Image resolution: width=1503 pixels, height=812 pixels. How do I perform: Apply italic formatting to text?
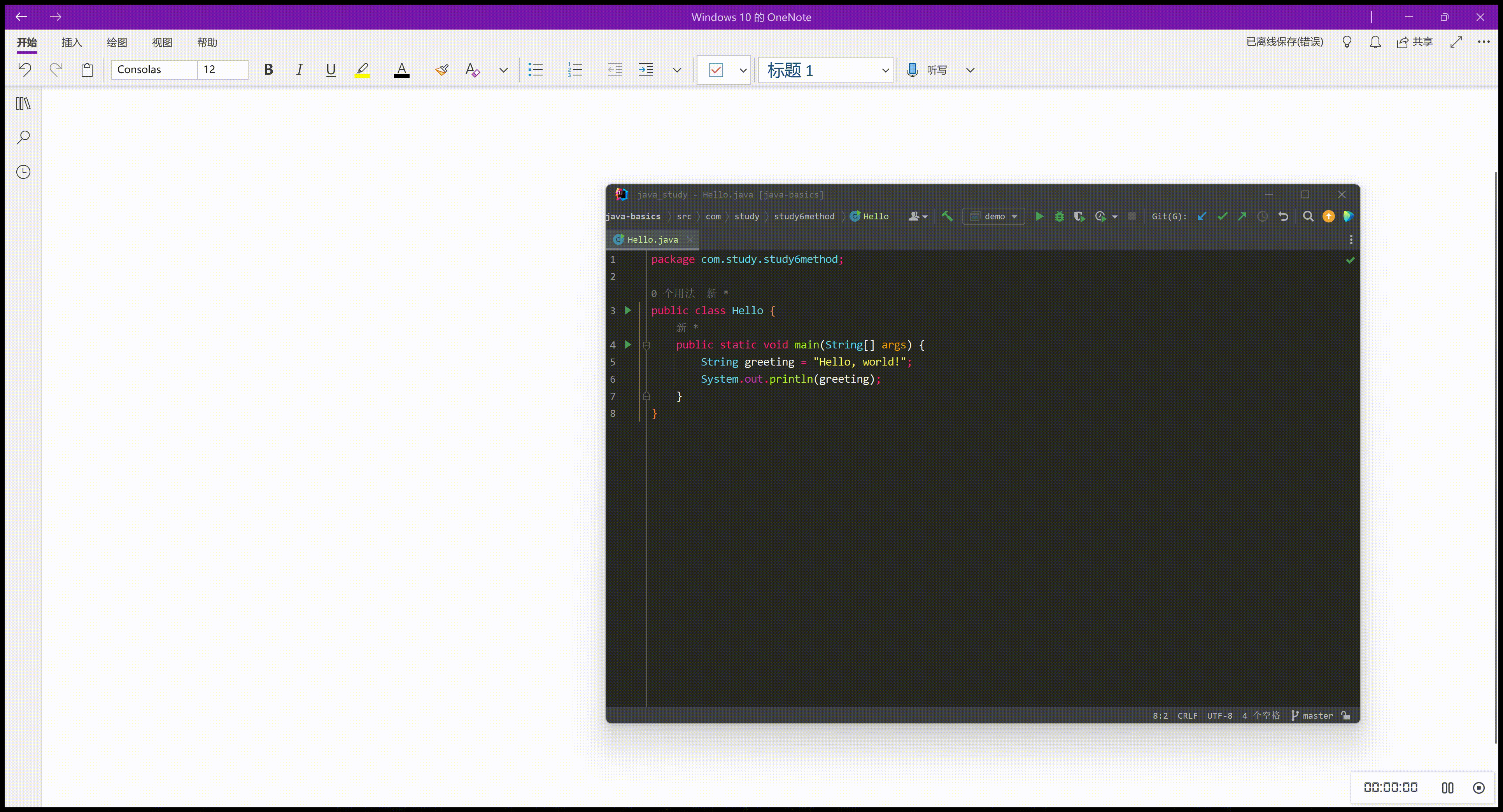click(x=300, y=69)
